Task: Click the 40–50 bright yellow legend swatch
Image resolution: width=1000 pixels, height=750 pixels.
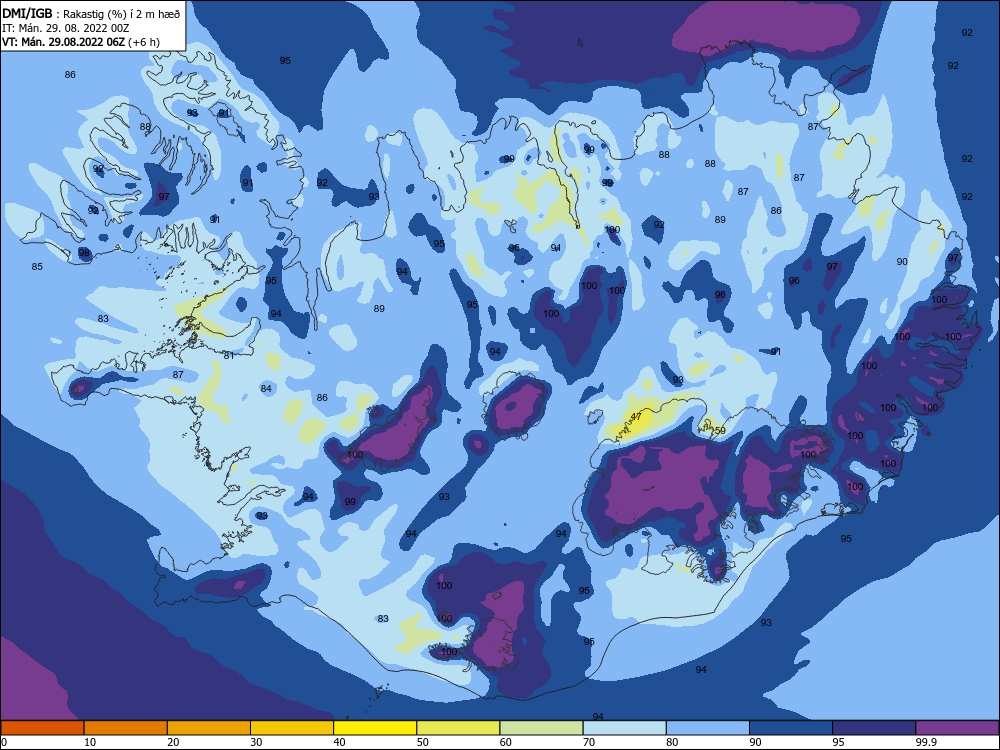Action: 375,728
